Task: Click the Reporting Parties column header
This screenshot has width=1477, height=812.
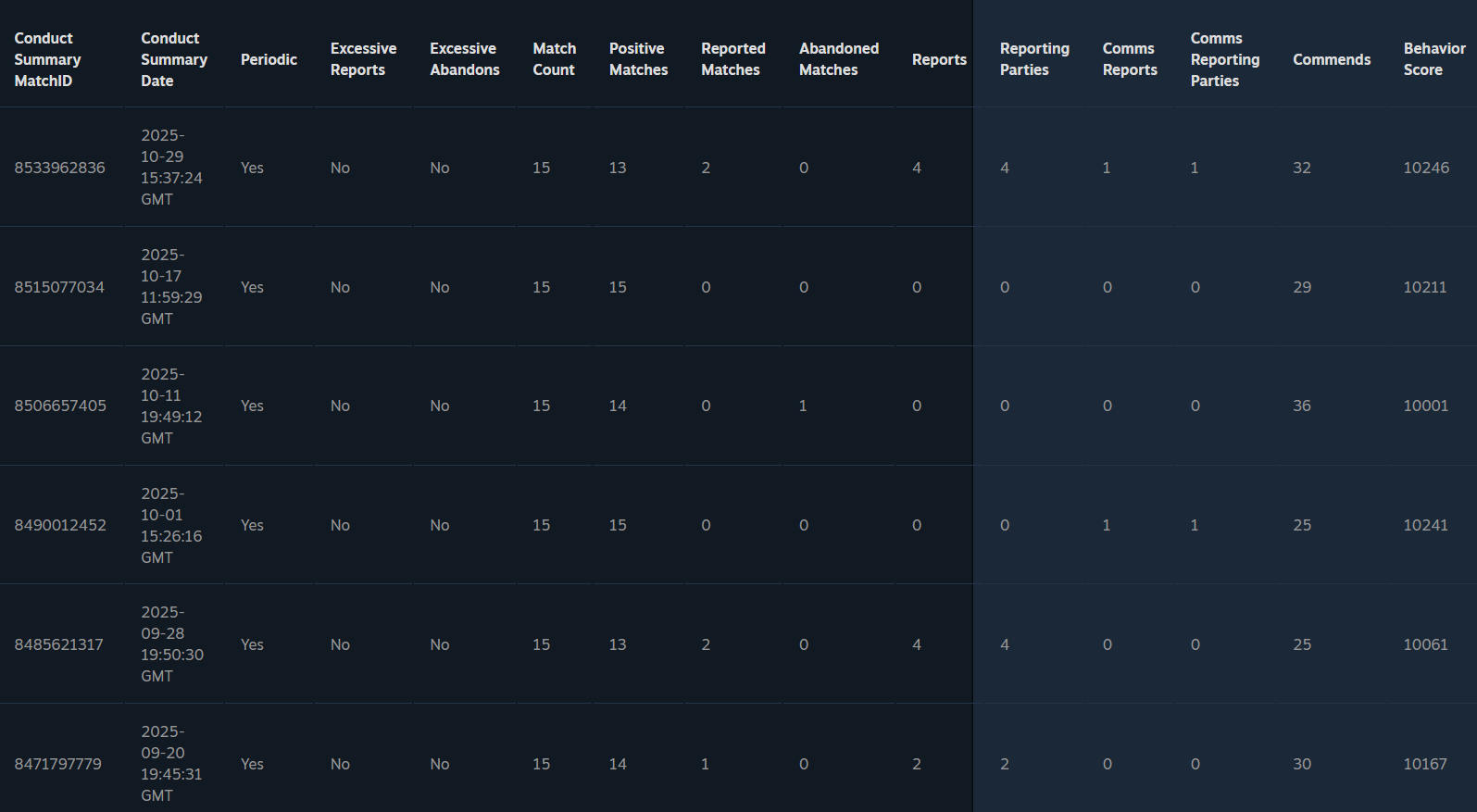Action: coord(1034,59)
